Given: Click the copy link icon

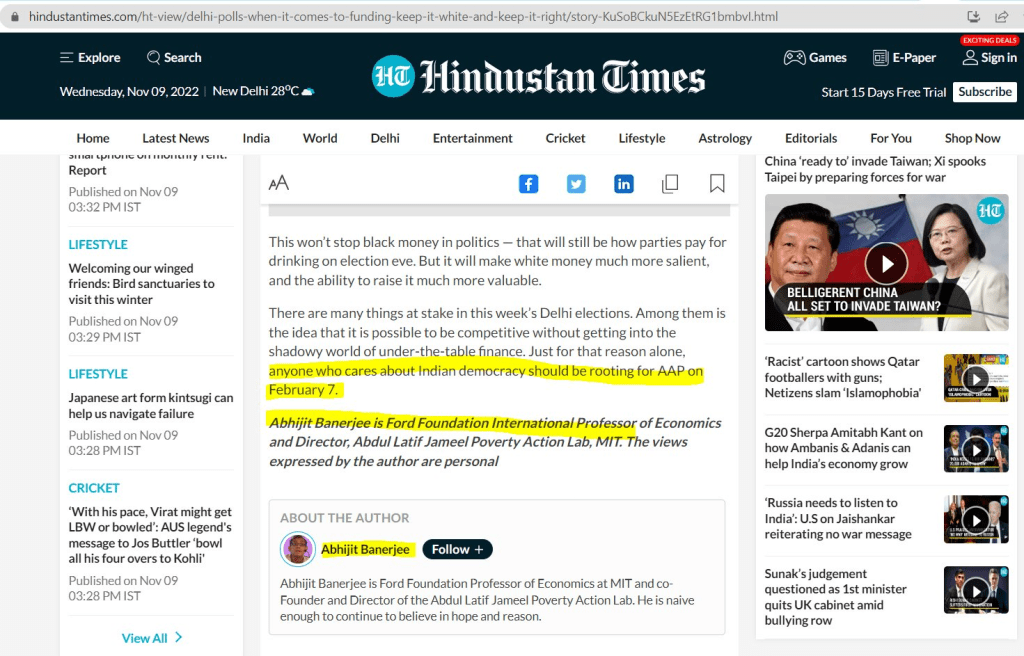Looking at the screenshot, I should tap(670, 184).
